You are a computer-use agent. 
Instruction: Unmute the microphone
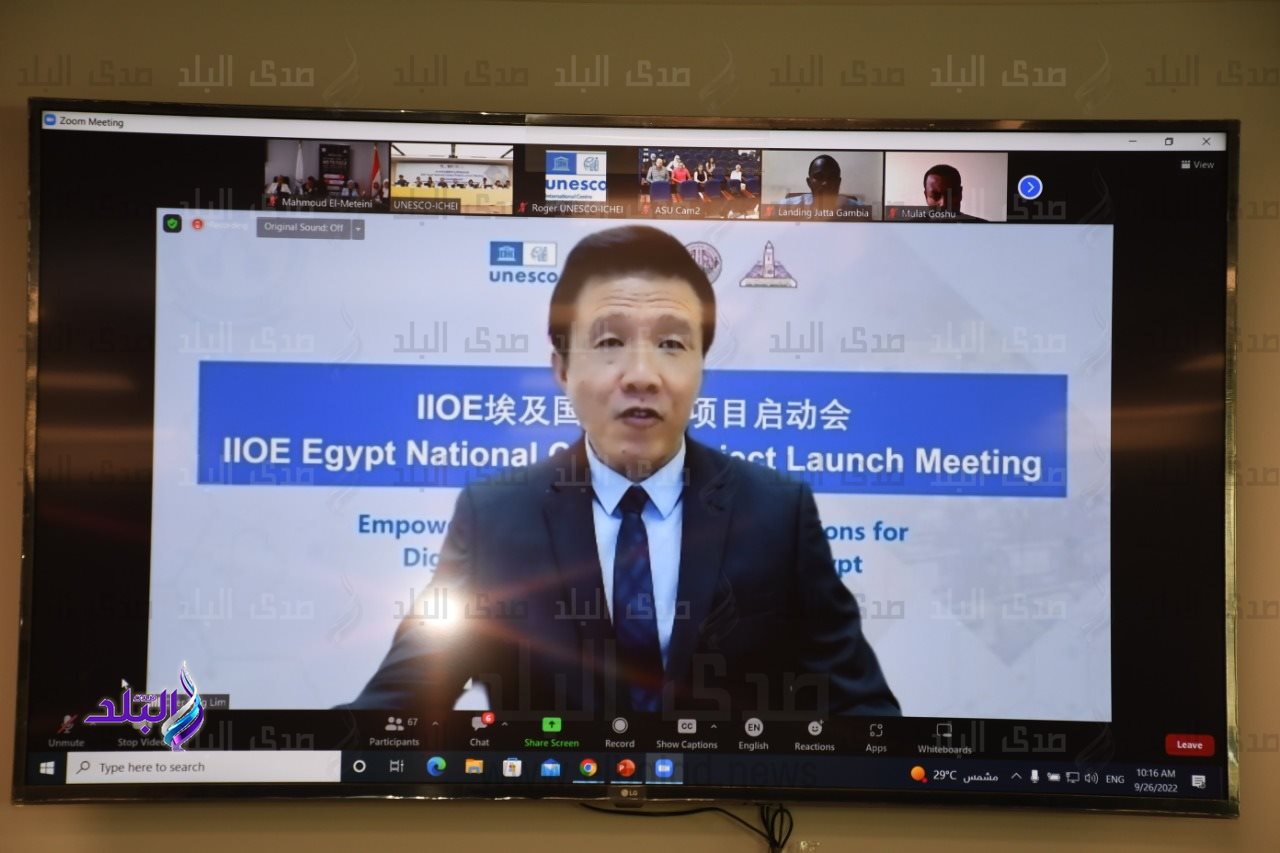tap(67, 728)
